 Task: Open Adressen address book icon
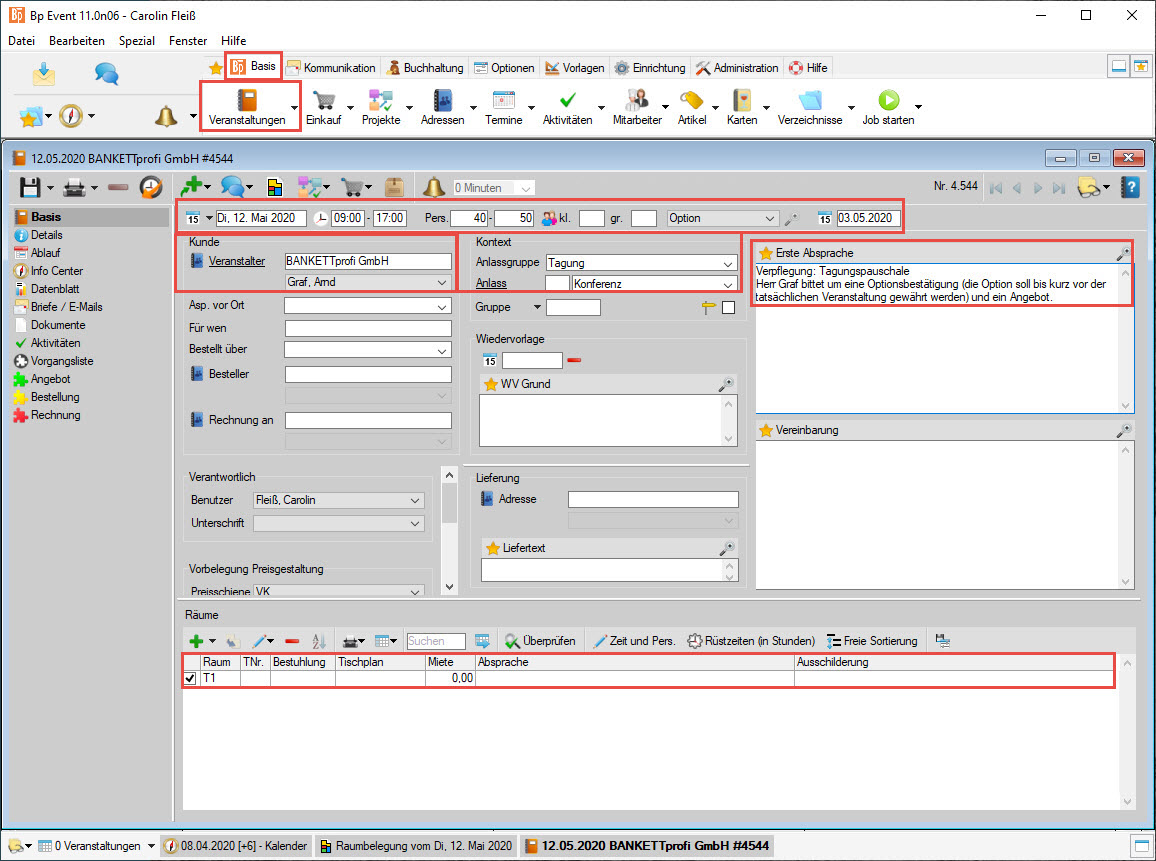(x=443, y=101)
